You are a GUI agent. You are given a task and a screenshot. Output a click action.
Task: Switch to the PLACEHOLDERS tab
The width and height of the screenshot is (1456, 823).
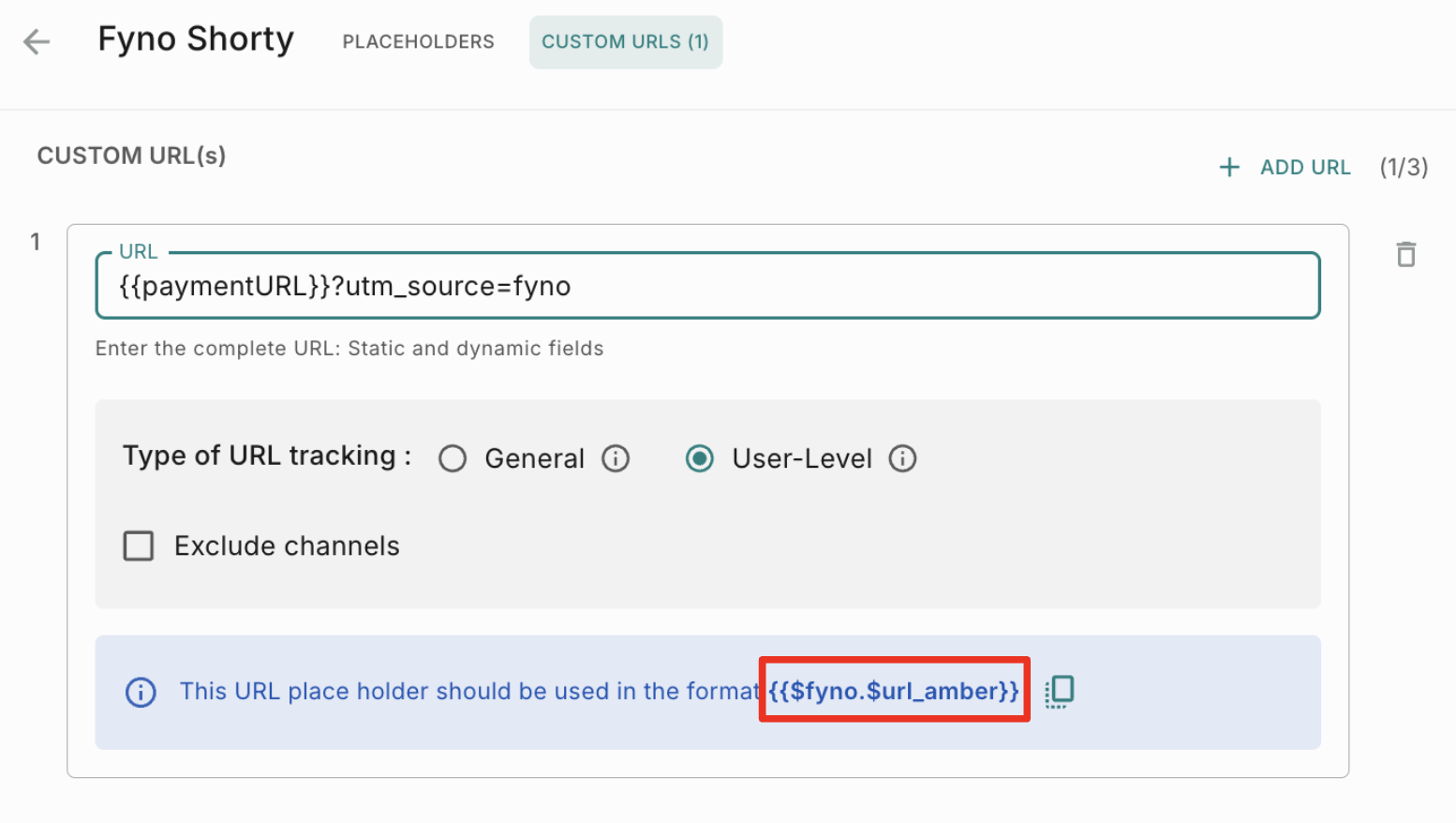tap(418, 42)
